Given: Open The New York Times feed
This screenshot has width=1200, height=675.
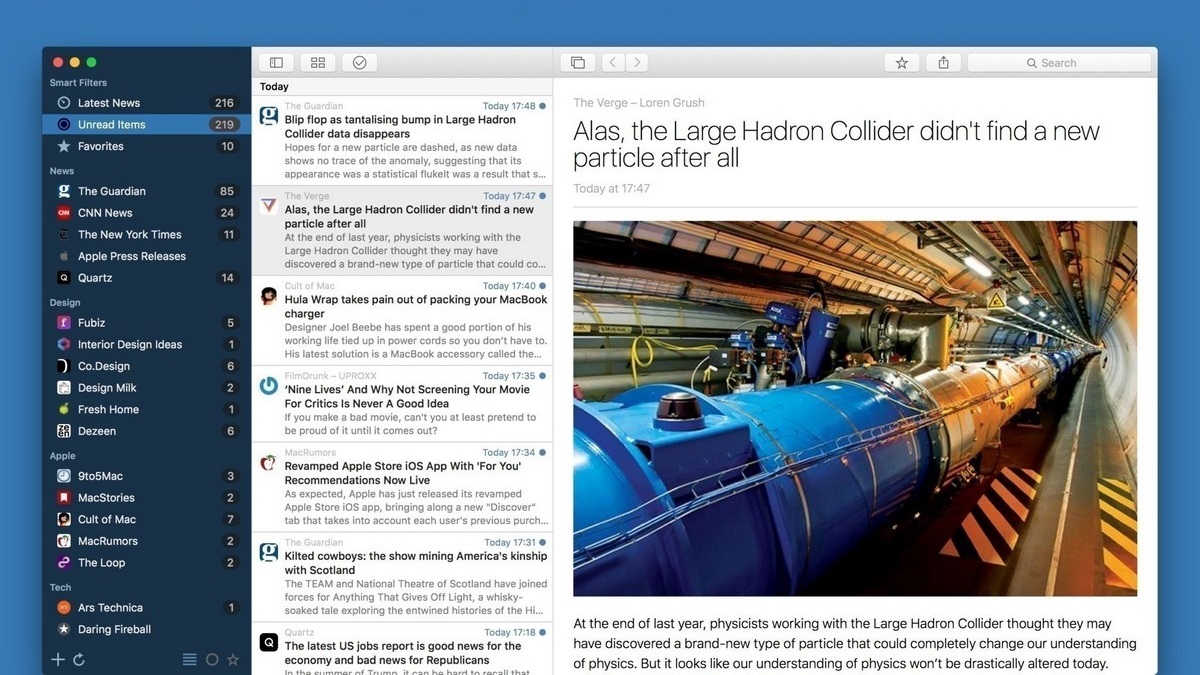Looking at the screenshot, I should point(146,235).
